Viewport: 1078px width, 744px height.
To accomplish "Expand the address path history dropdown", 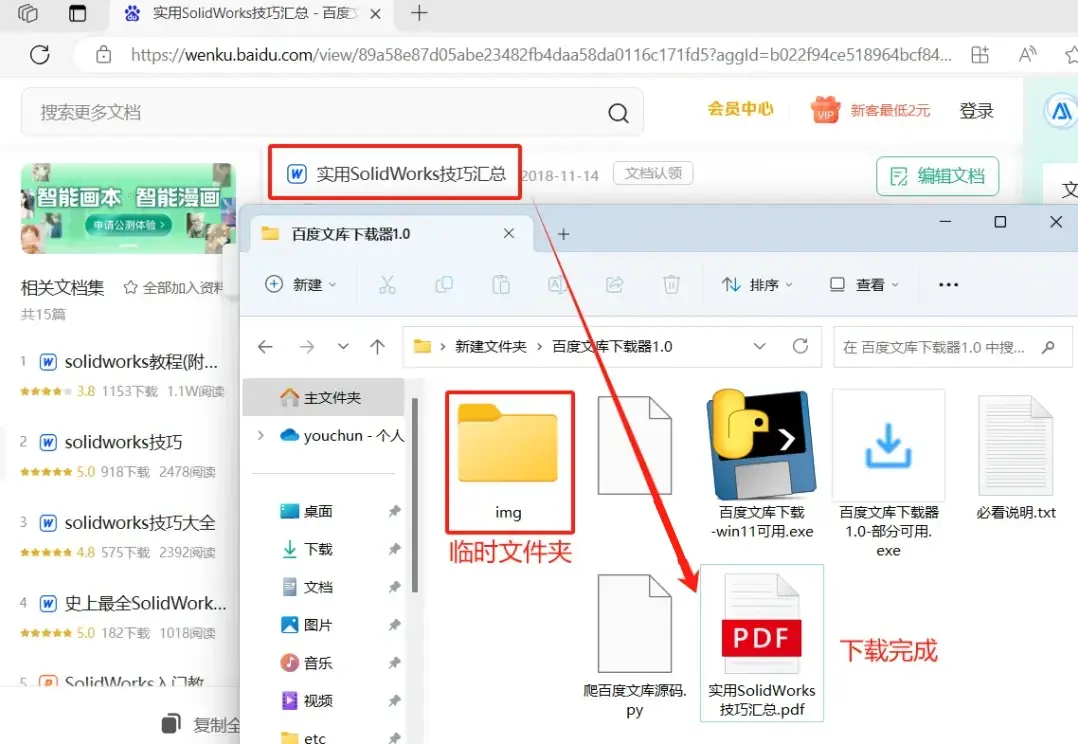I will click(759, 346).
